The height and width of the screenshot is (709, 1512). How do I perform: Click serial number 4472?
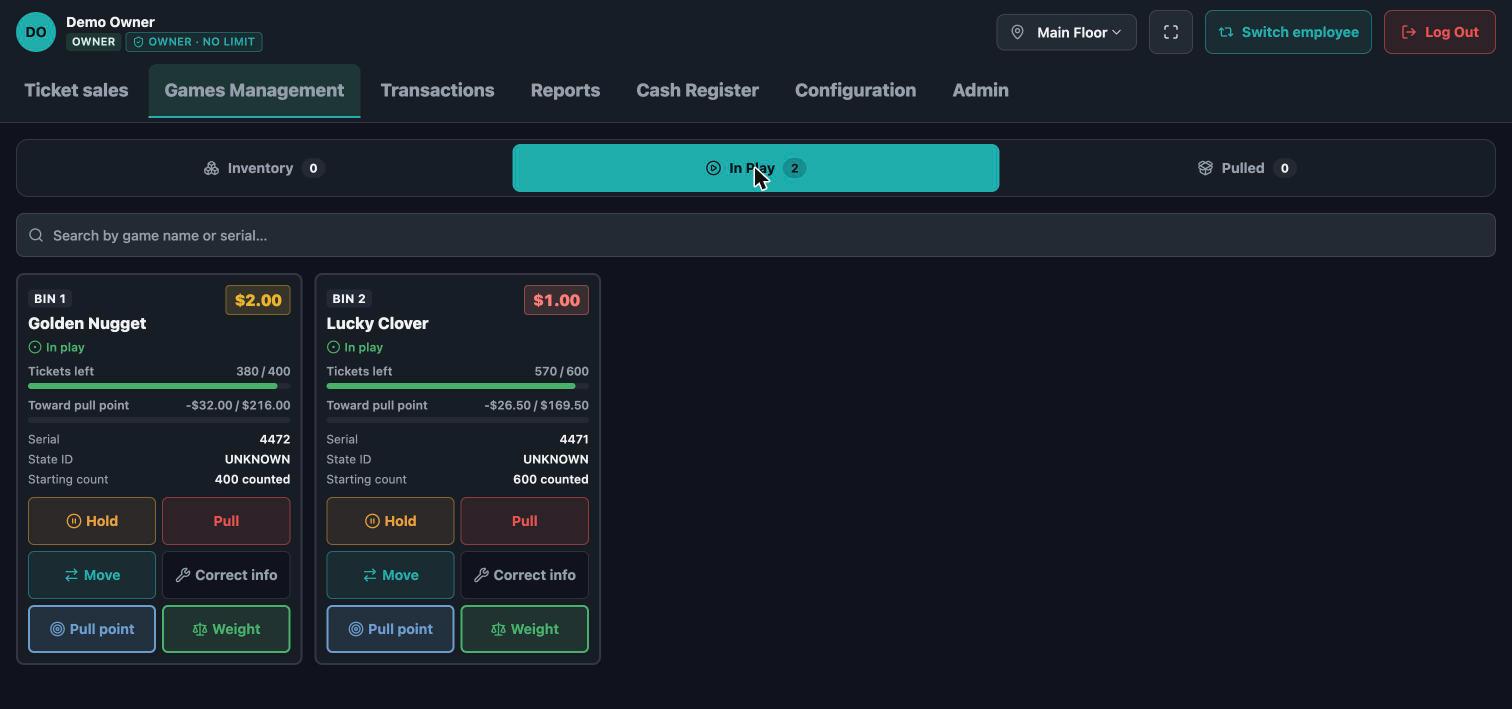click(x=274, y=439)
